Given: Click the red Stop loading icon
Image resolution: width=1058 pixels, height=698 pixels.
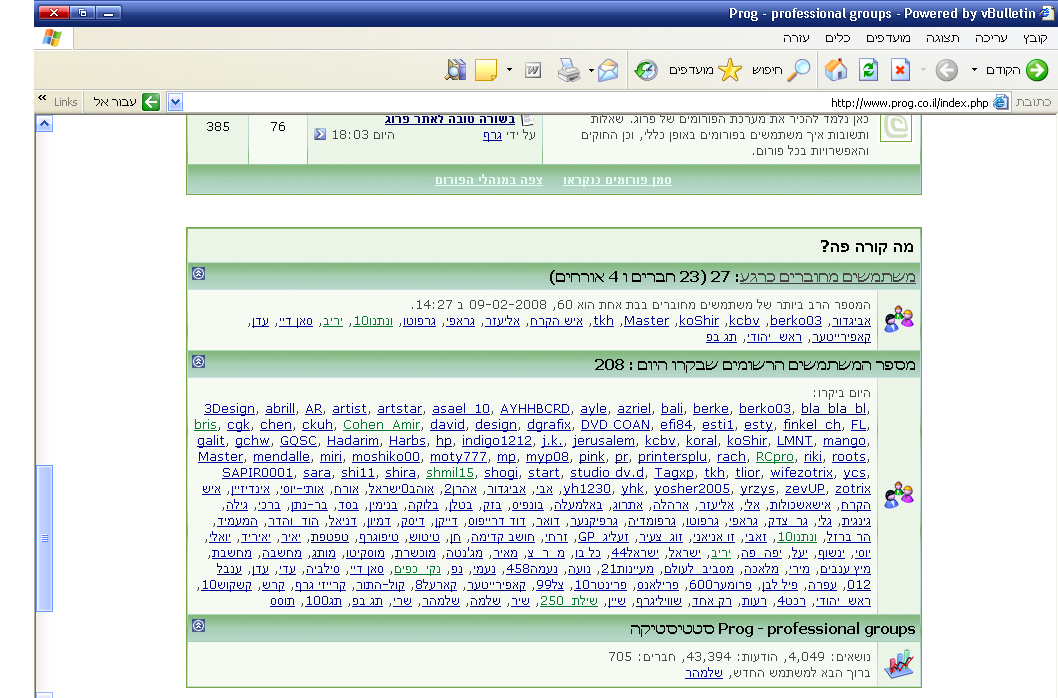Looking at the screenshot, I should point(900,70).
